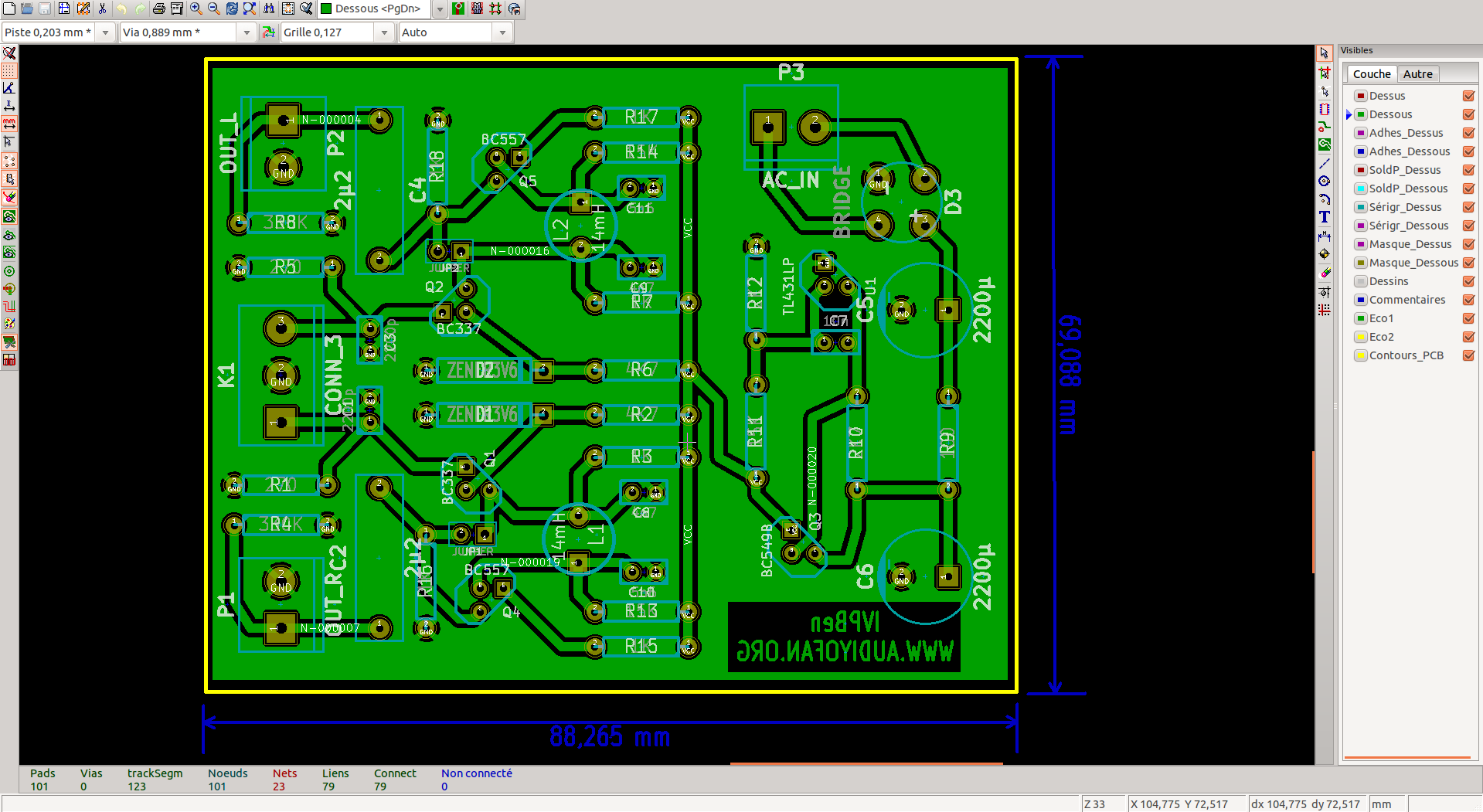This screenshot has width=1483, height=812.
Task: Click the Sérigr_Dessous magenta color swatch
Action: [x=1362, y=226]
